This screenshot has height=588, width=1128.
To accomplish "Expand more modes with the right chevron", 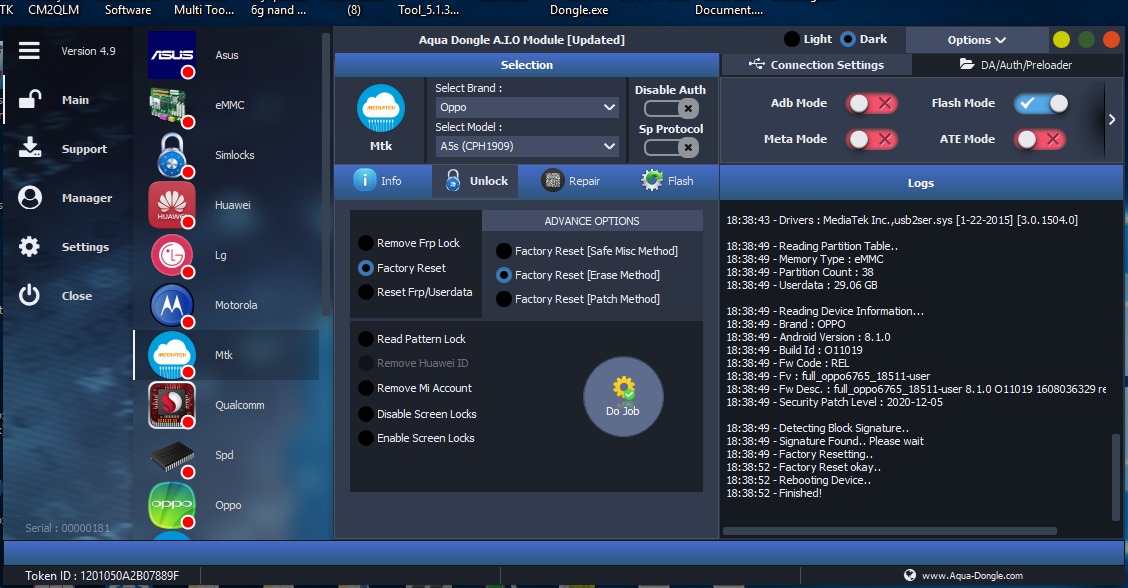I will pos(1112,119).
